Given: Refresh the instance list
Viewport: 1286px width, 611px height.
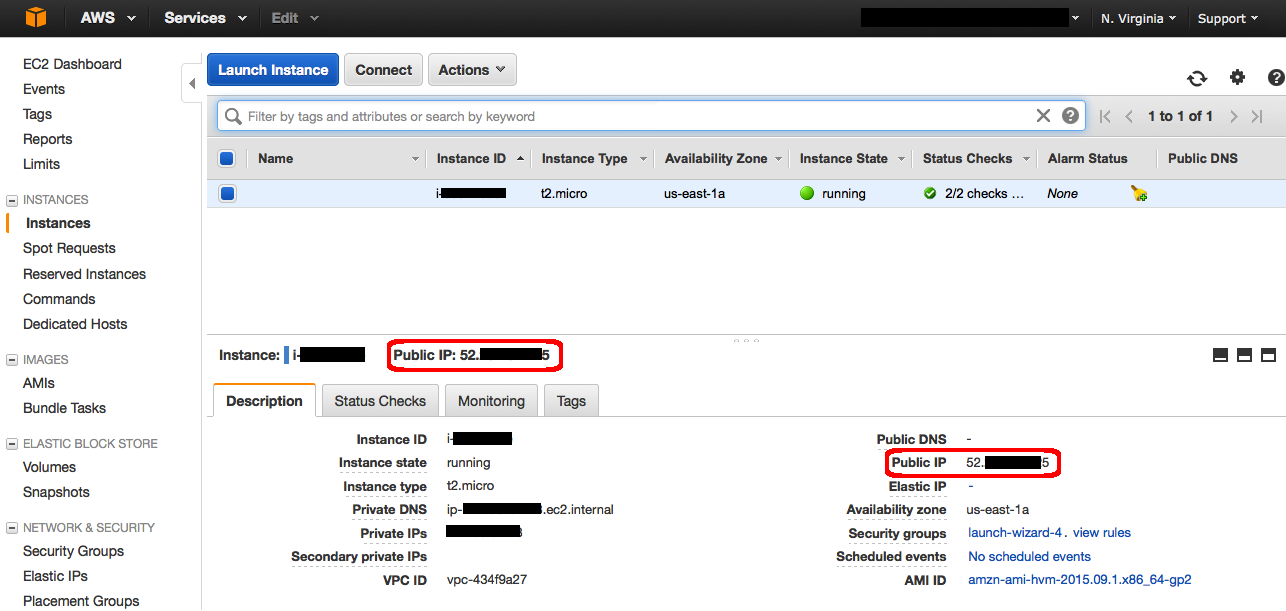Looking at the screenshot, I should pos(1196,77).
